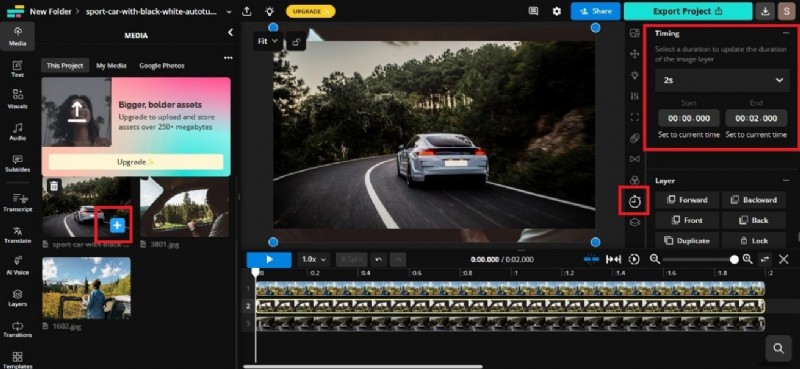800x369 pixels.
Task: Collapse the Media panel with chevron
Action: 230,33
